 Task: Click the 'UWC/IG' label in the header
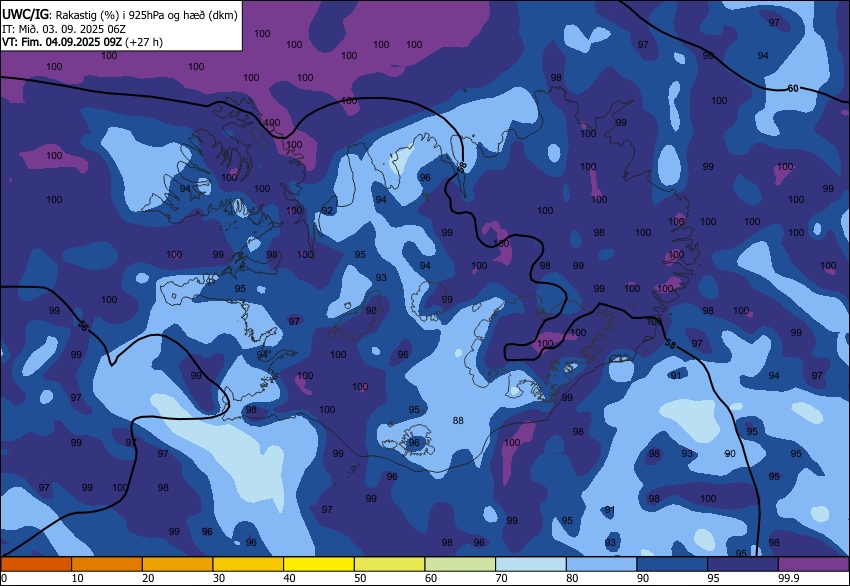coord(25,15)
